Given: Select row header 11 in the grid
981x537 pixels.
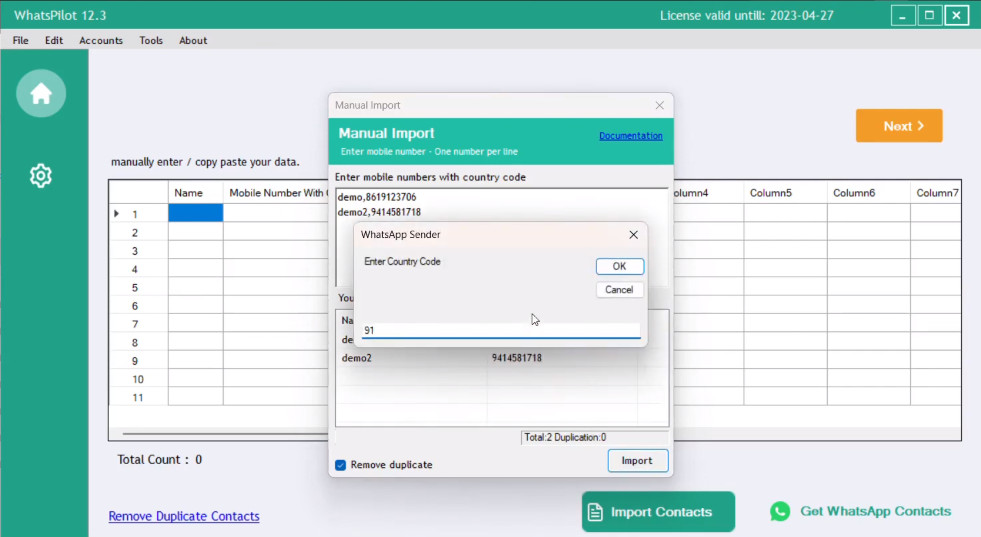Looking at the screenshot, I should [x=139, y=397].
